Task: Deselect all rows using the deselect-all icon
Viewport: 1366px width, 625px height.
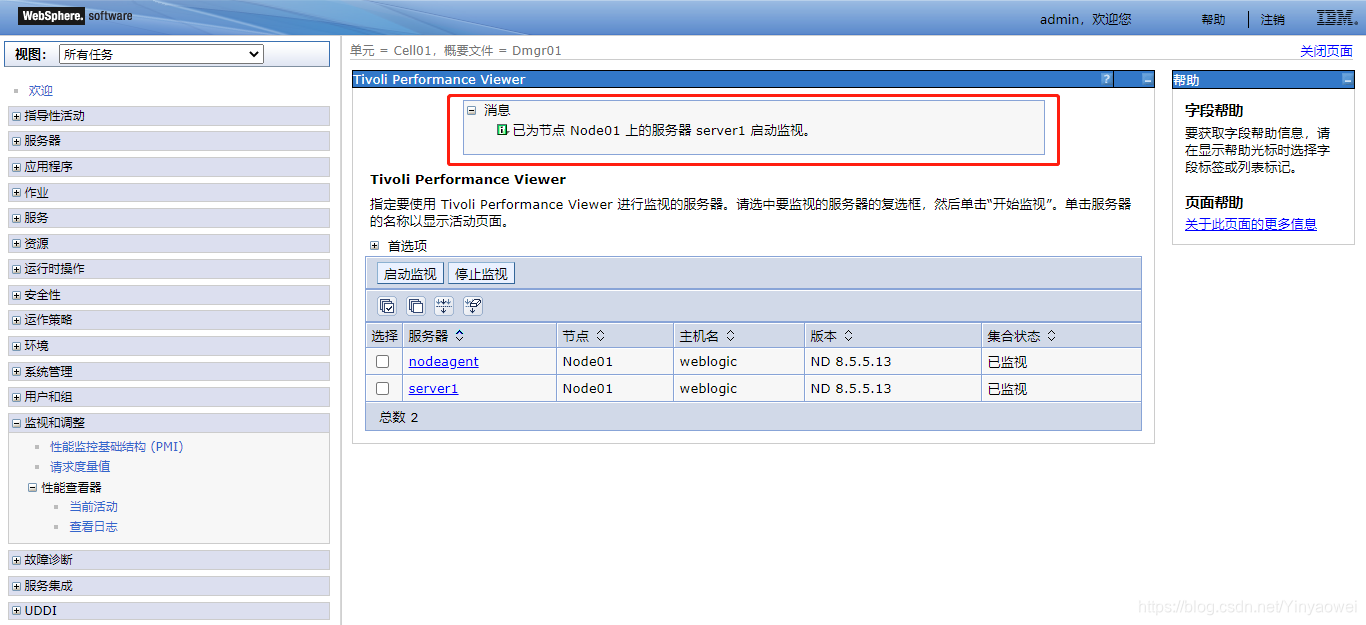Action: 416,306
